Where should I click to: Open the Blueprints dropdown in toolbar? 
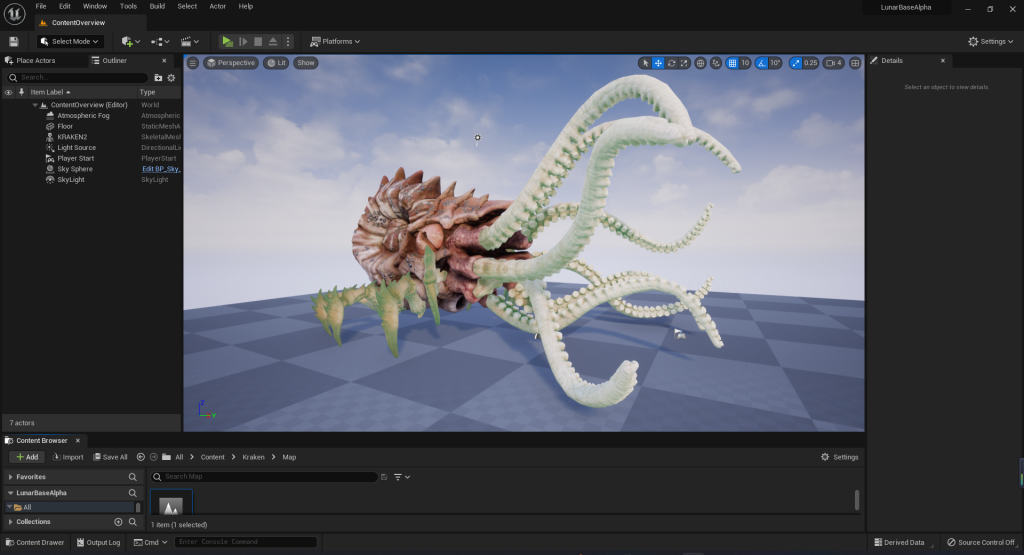(x=160, y=41)
